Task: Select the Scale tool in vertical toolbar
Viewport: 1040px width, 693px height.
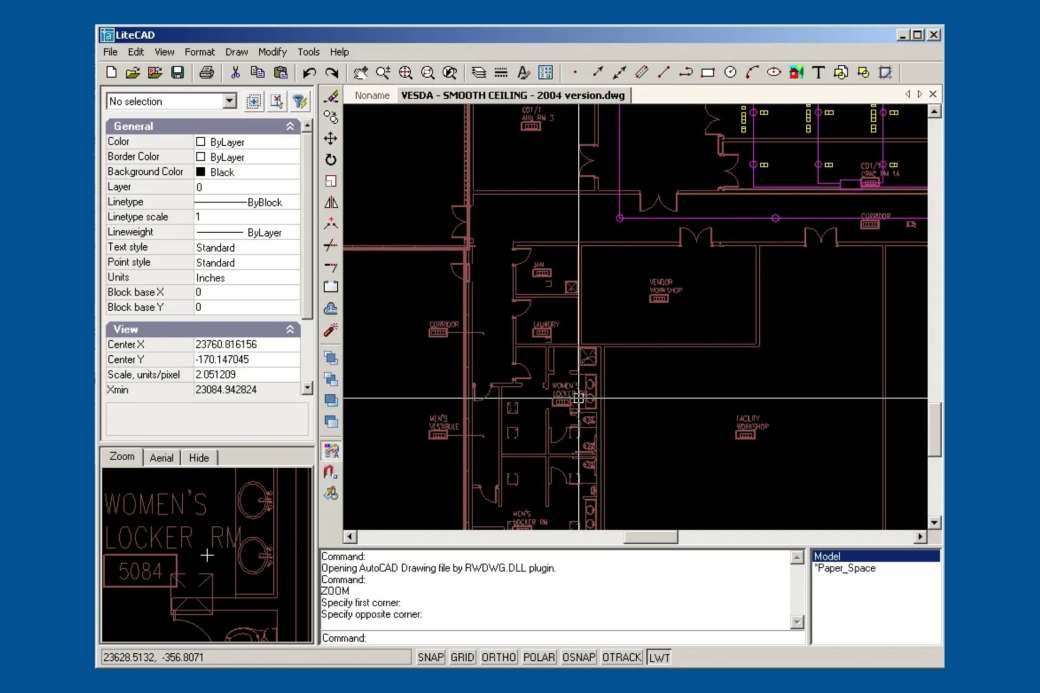Action: 330,181
